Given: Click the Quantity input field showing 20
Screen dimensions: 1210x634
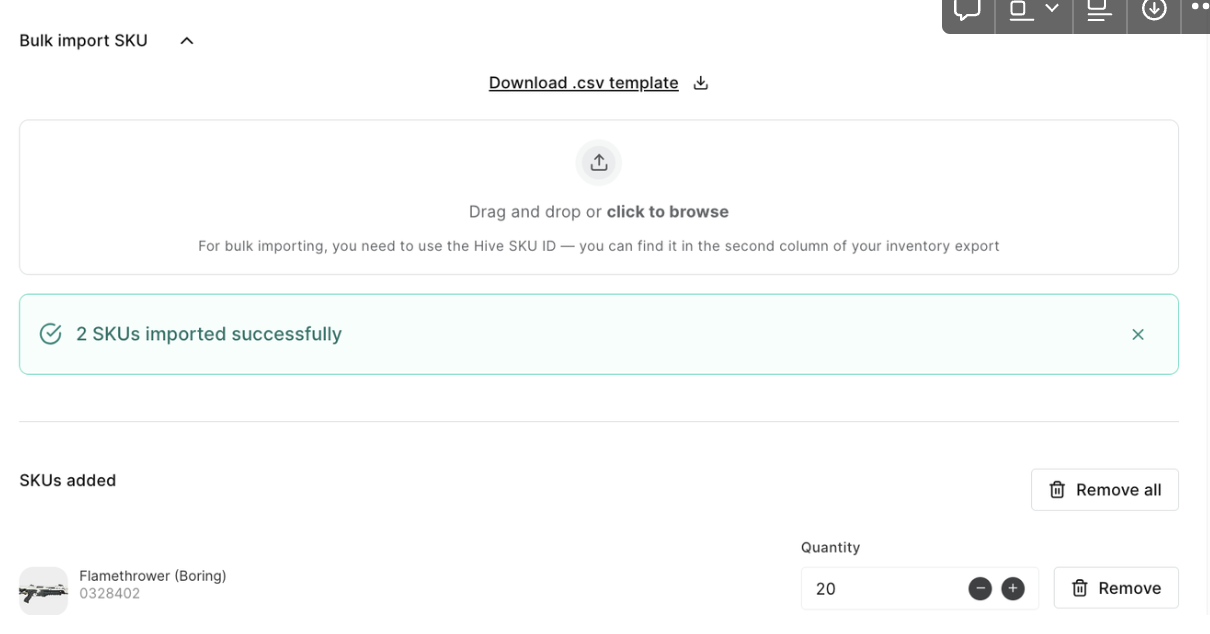Looking at the screenshot, I should click(x=880, y=589).
